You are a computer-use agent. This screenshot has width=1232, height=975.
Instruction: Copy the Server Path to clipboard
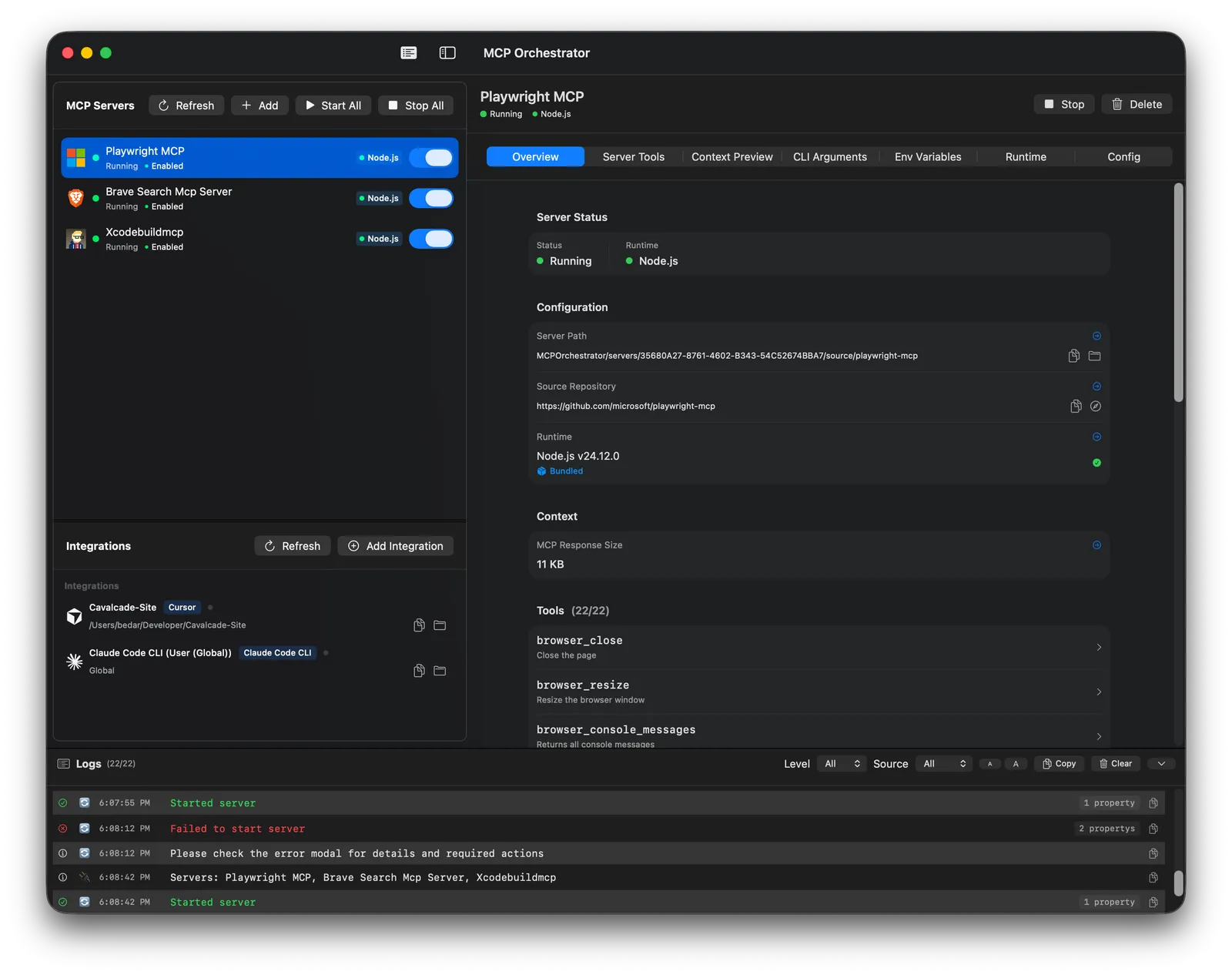click(1074, 356)
